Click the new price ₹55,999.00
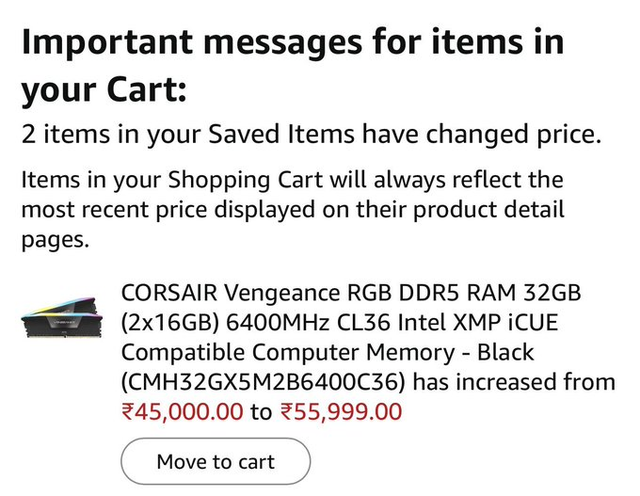640x496 pixels. (340, 411)
